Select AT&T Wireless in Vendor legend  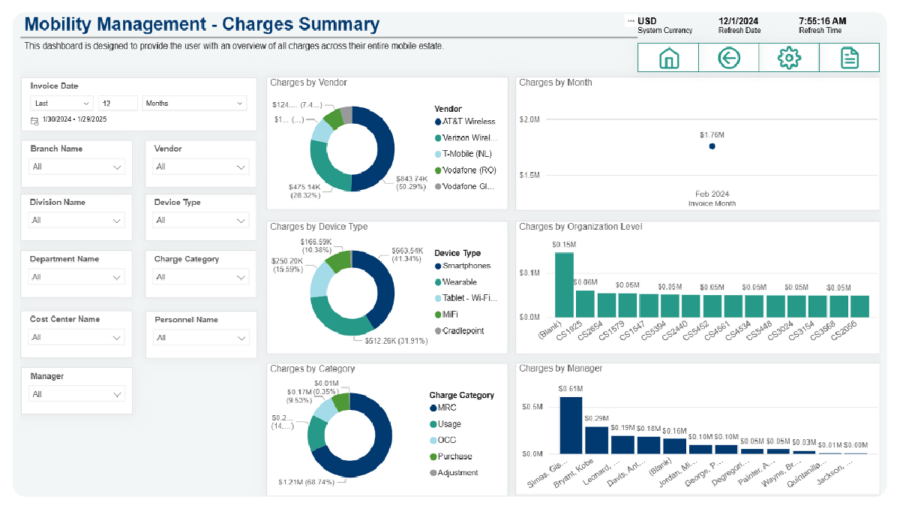click(x=465, y=122)
